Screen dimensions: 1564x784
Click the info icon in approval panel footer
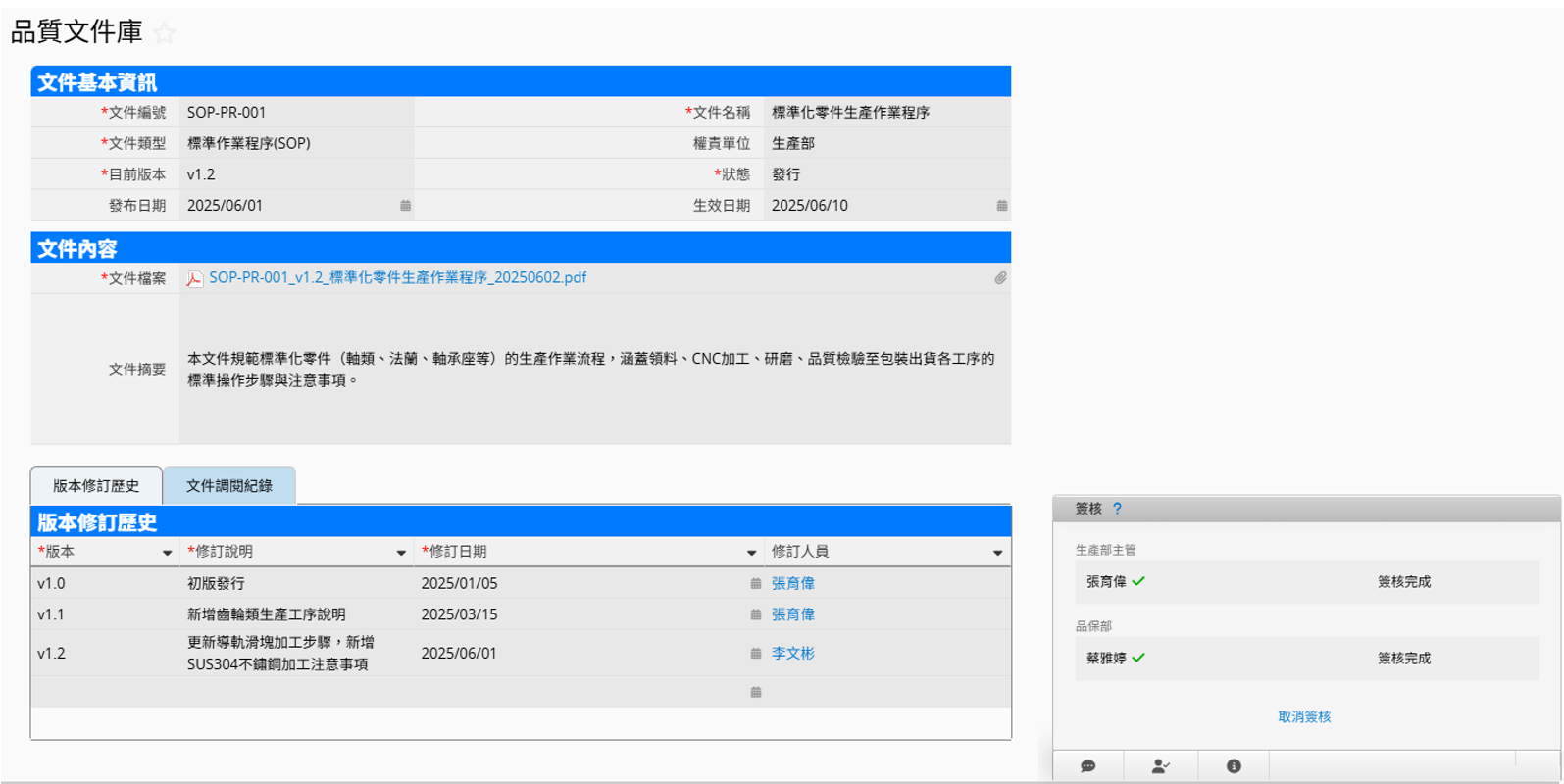1234,766
